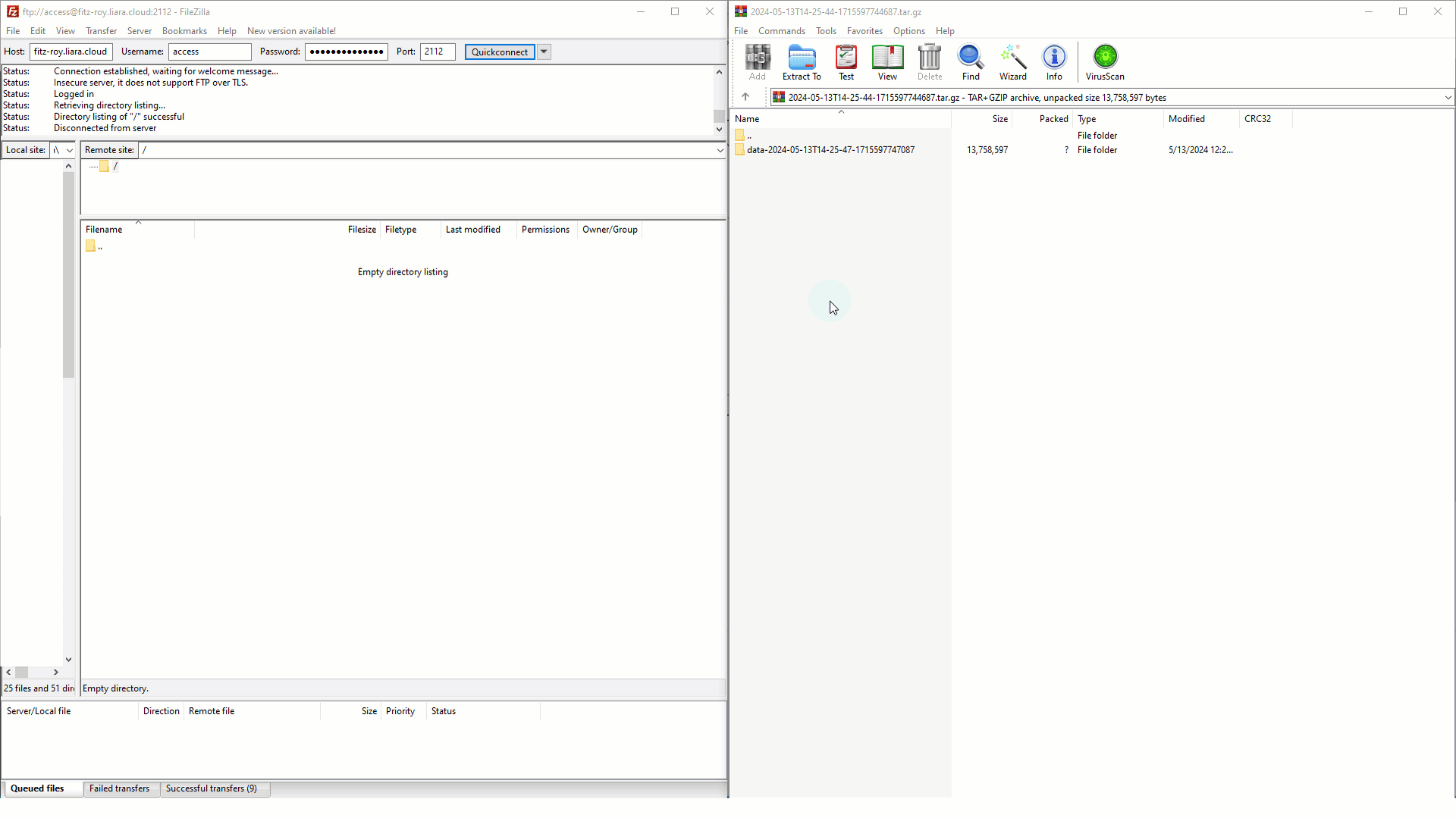Screen dimensions: 1456x818
Task: Click the Extract To icon
Action: pos(802,63)
